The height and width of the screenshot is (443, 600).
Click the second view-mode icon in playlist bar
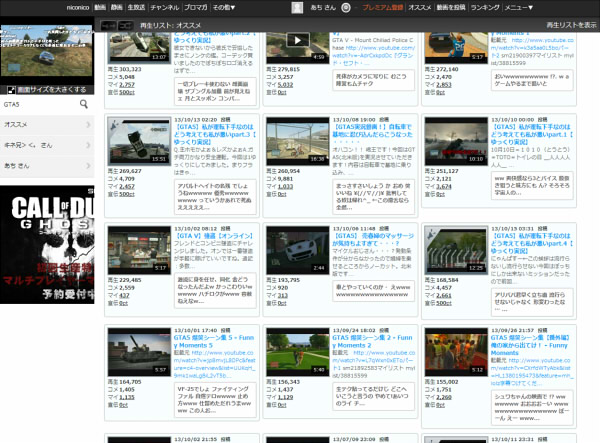tap(126, 25)
